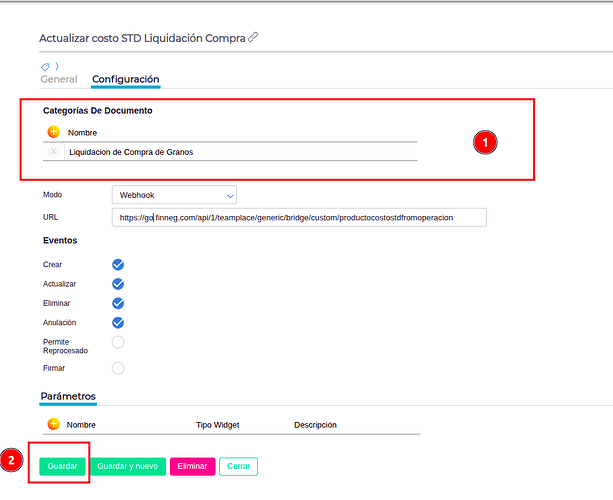Open the Modo dropdown showing Webhook
Viewport: 613px width, 500px height.
[174, 195]
